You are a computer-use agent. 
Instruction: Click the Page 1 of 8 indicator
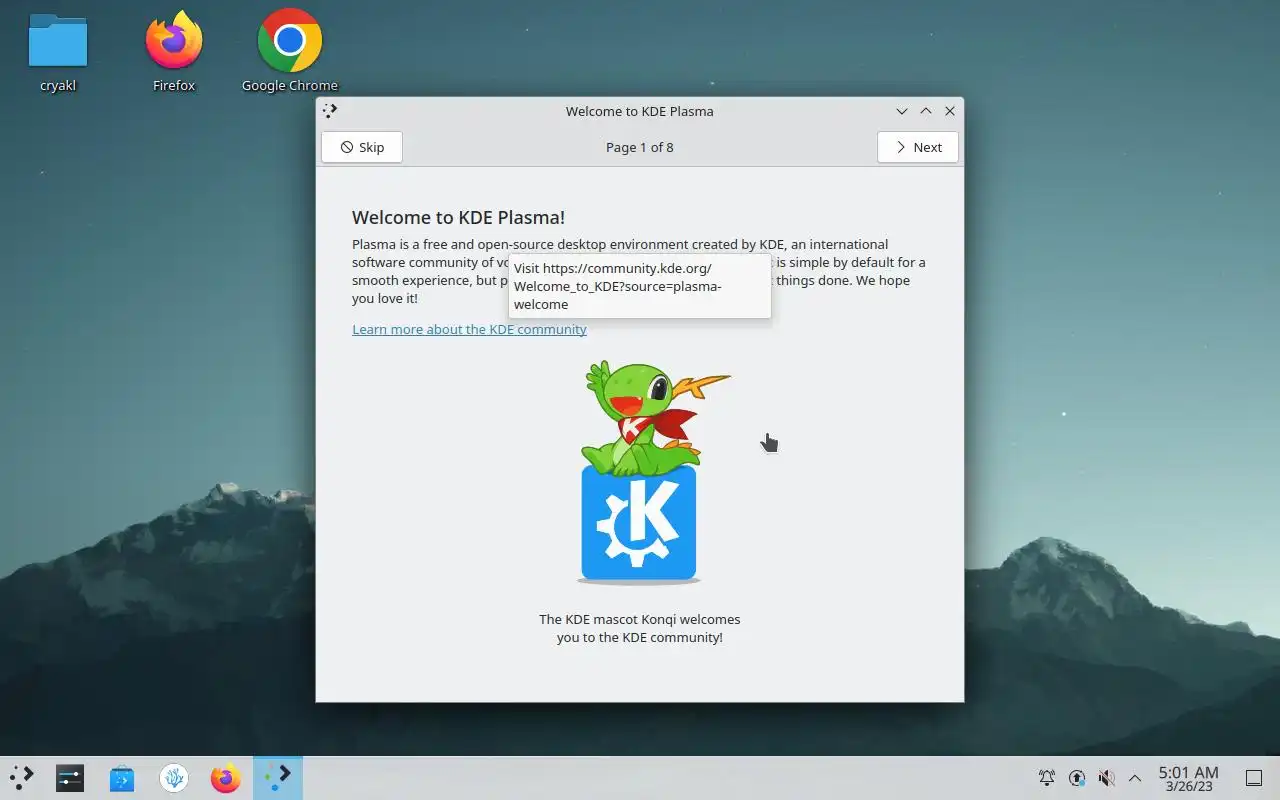pos(640,147)
